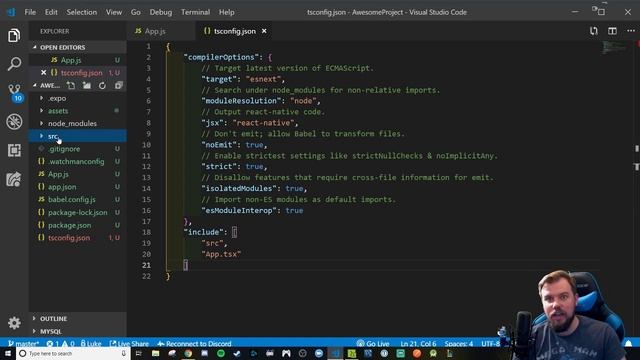Open App.js in the project file tree
This screenshot has height=360, width=640.
tap(78, 174)
